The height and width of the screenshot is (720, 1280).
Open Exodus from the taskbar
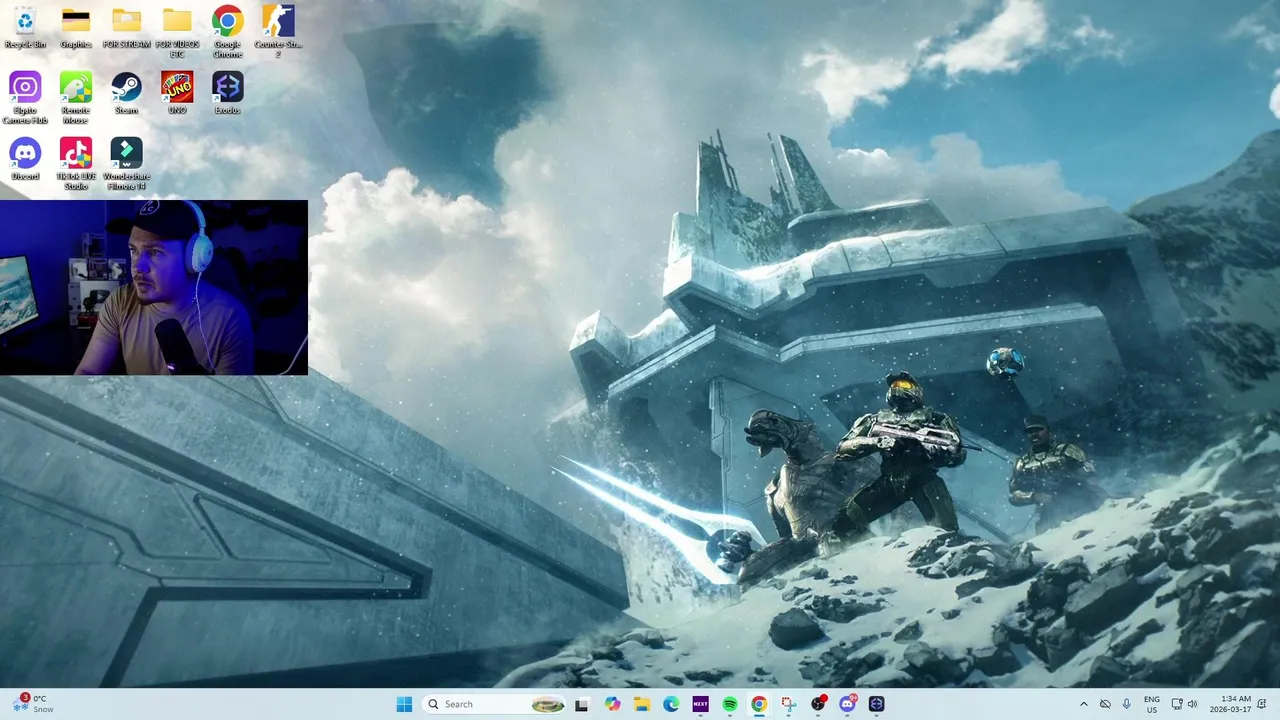877,704
